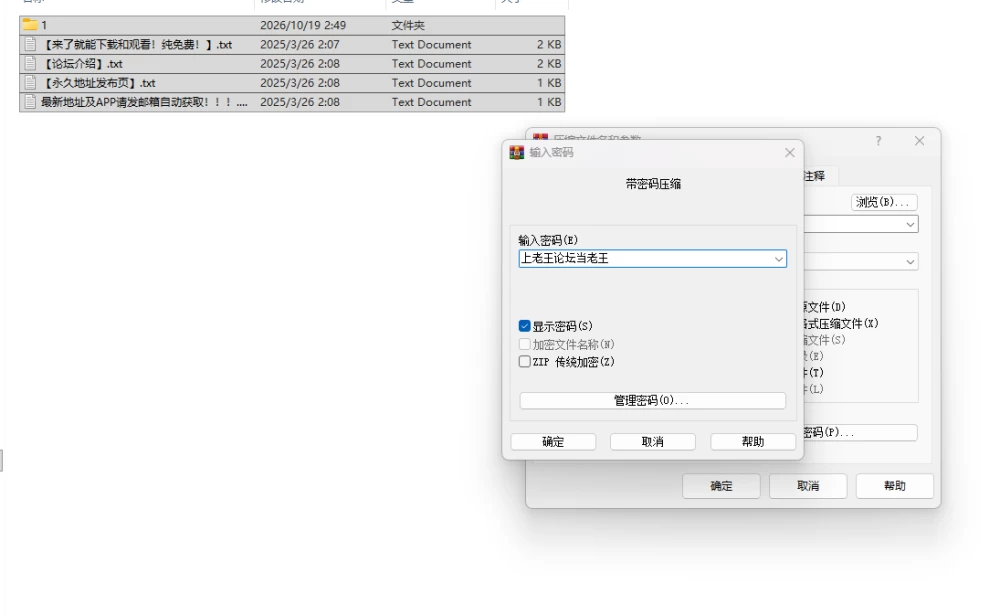
Task: Click the 最新地址及APP file icon
Action: tap(30, 101)
